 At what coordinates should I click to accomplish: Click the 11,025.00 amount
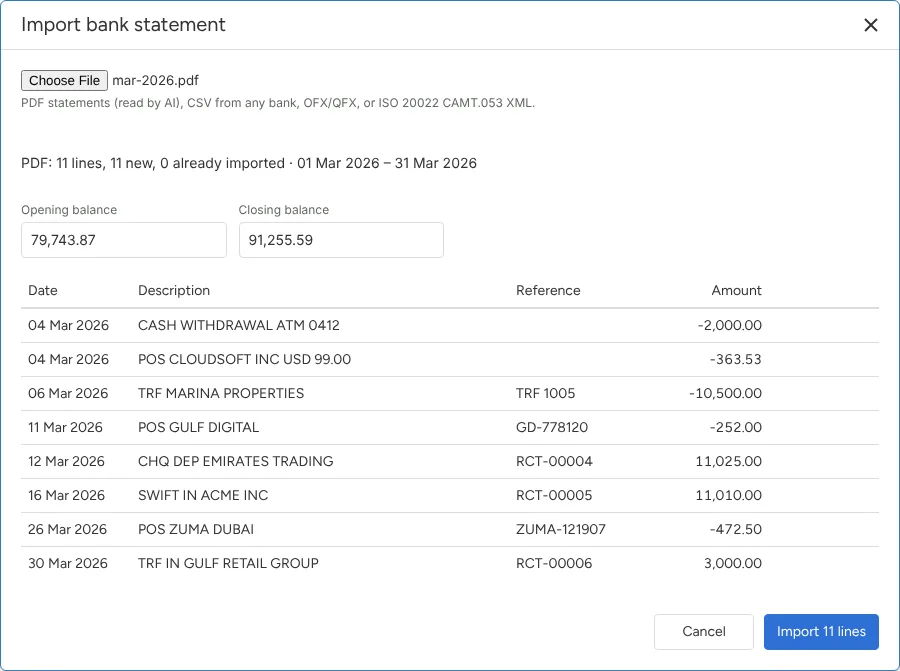click(x=728, y=461)
